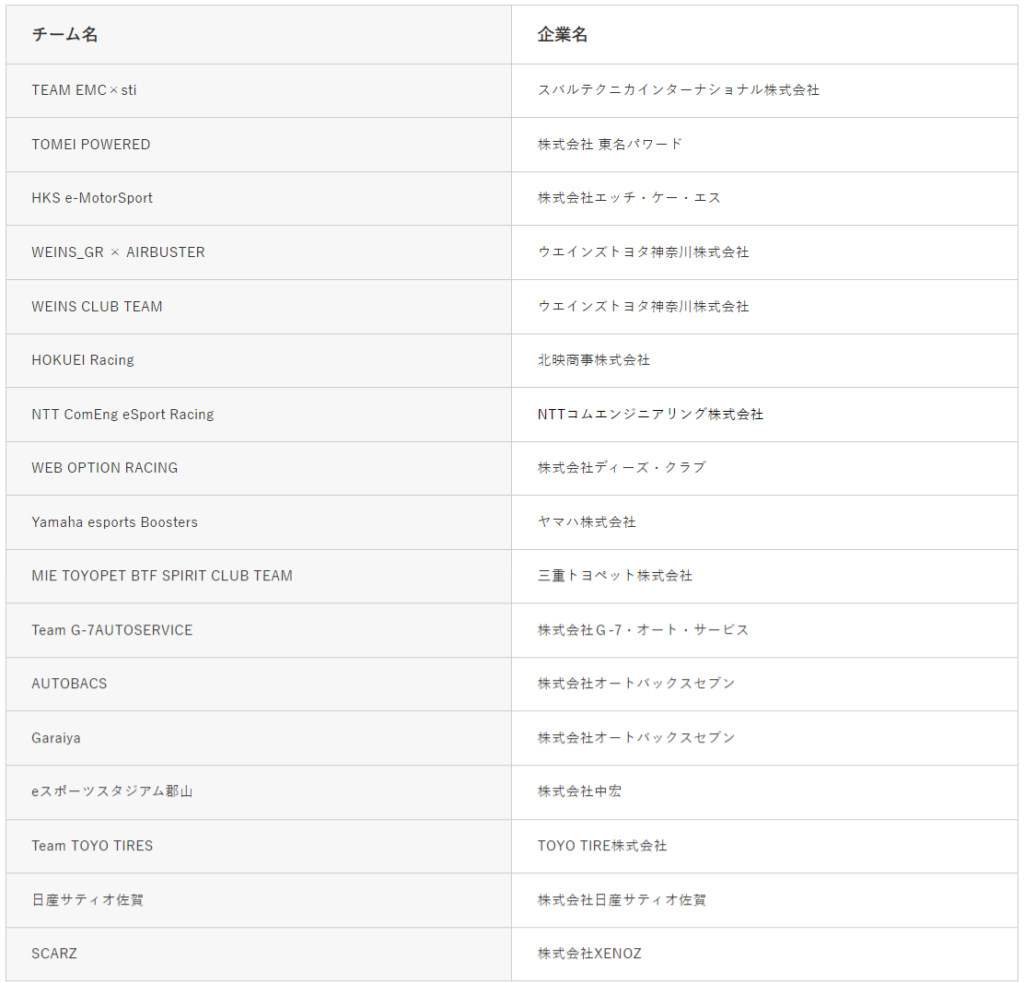Click the ヤマハ株式会社 company name
This screenshot has height=983, width=1024.
tap(587, 522)
